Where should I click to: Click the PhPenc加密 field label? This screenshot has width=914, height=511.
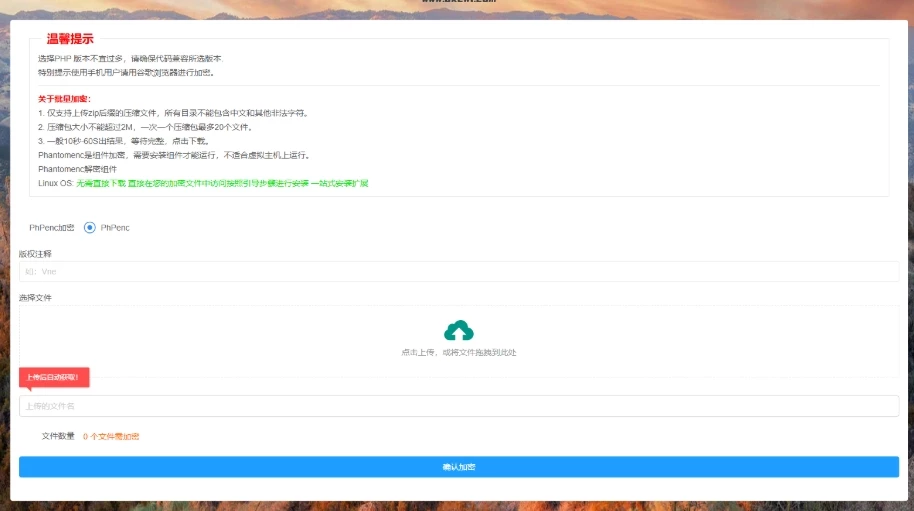pos(51,228)
